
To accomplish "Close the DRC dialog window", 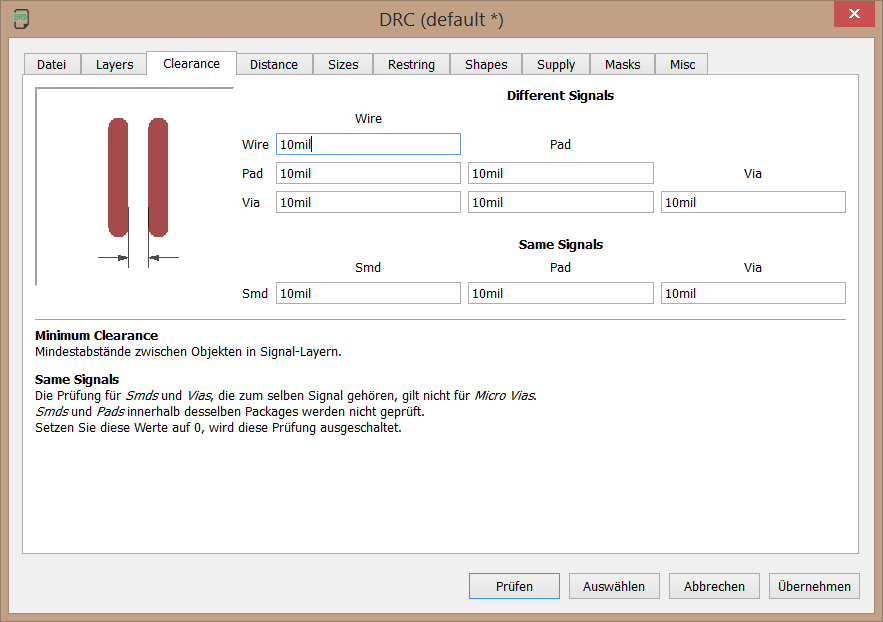I will pos(854,14).
